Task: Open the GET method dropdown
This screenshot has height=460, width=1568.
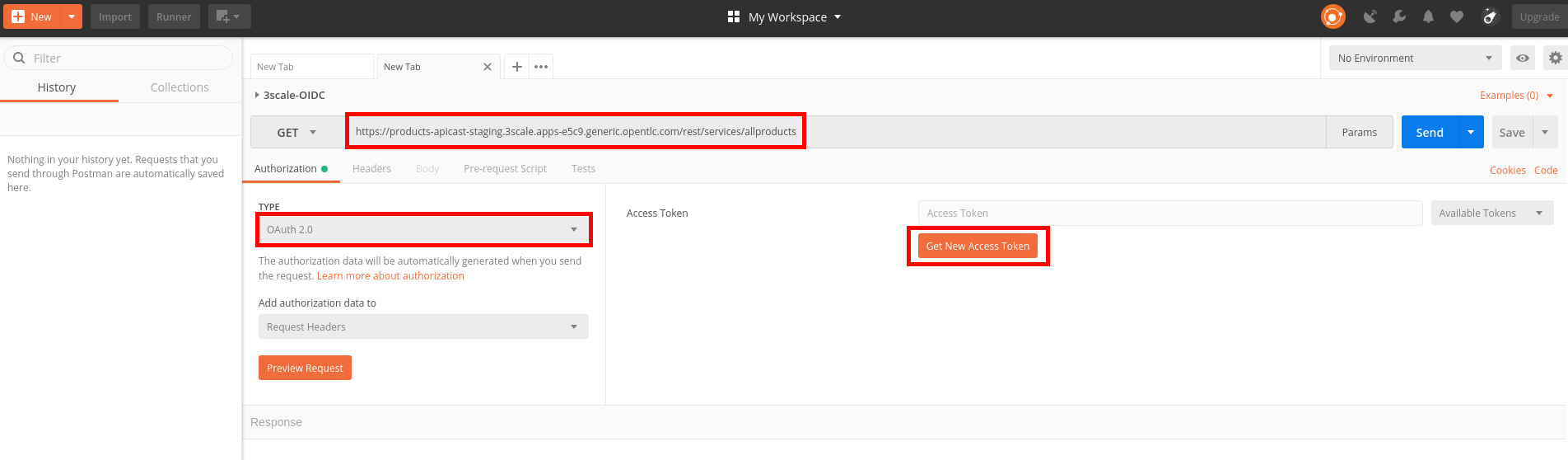Action: pos(296,132)
